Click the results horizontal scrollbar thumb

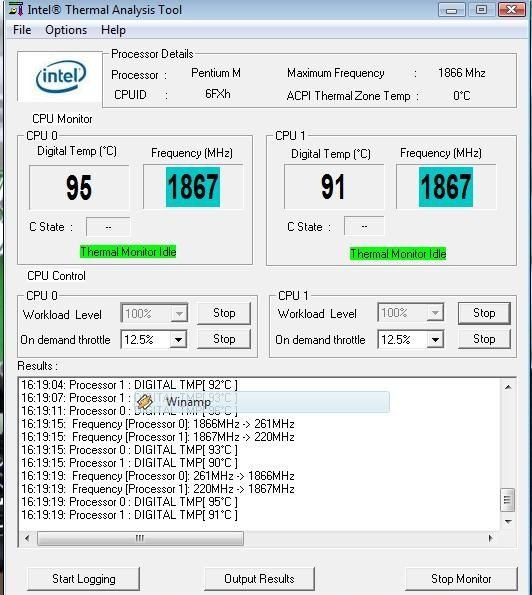(x=140, y=538)
